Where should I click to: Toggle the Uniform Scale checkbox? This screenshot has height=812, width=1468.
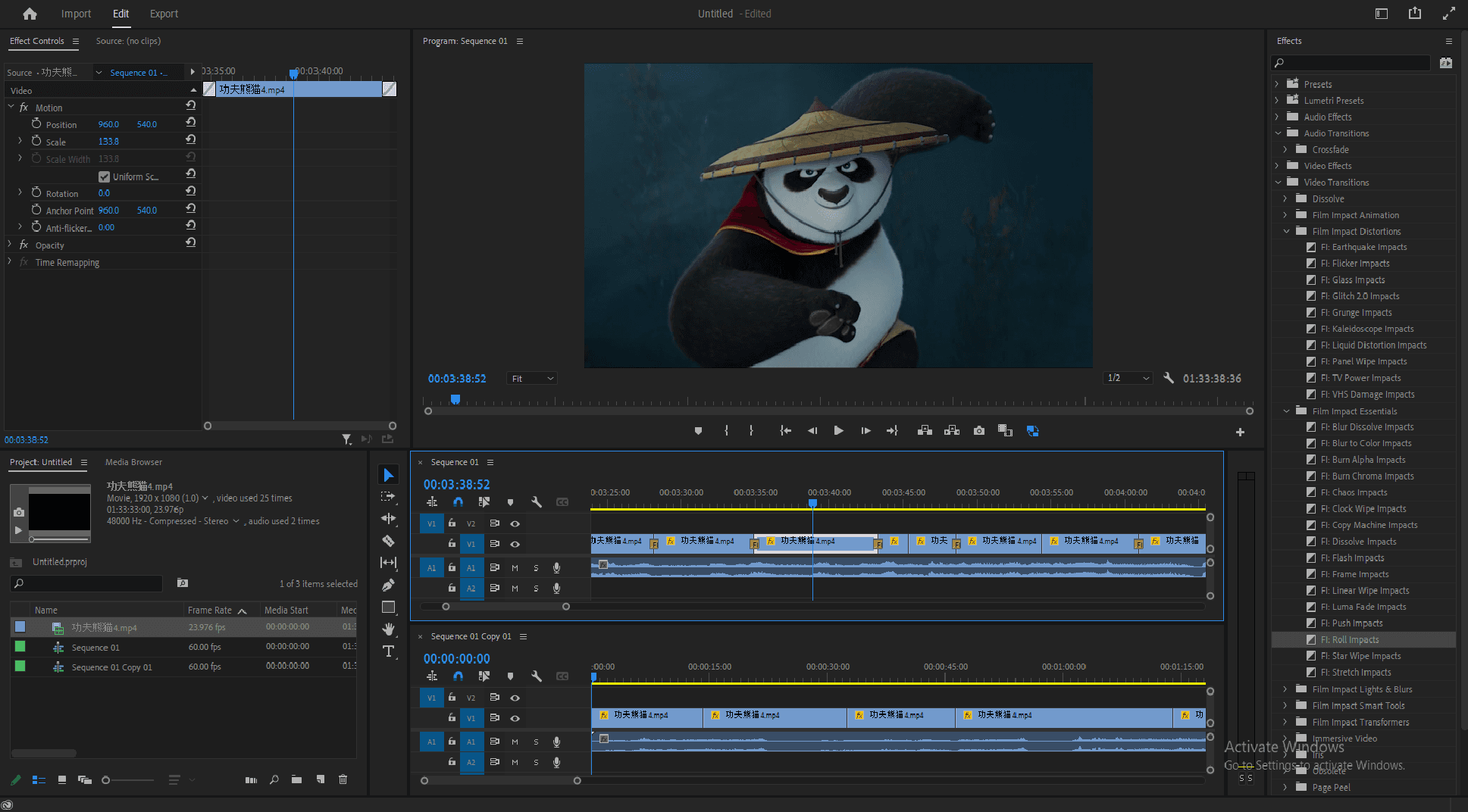(105, 176)
